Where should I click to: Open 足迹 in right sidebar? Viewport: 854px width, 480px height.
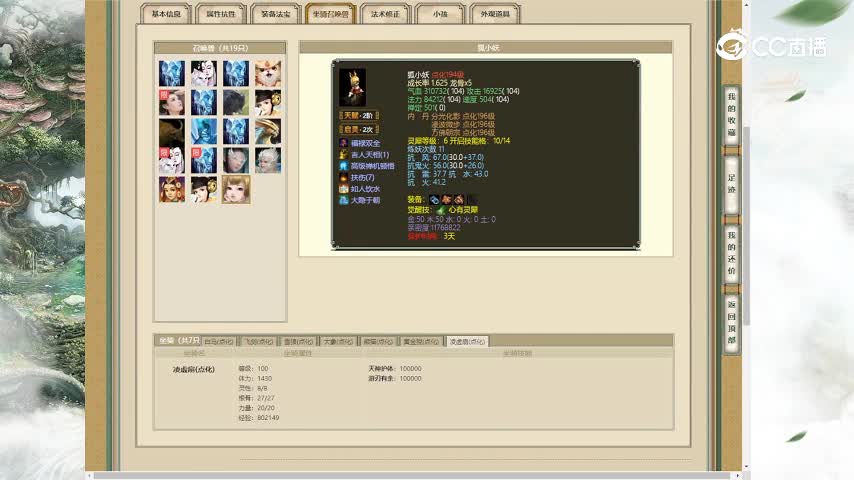731,184
